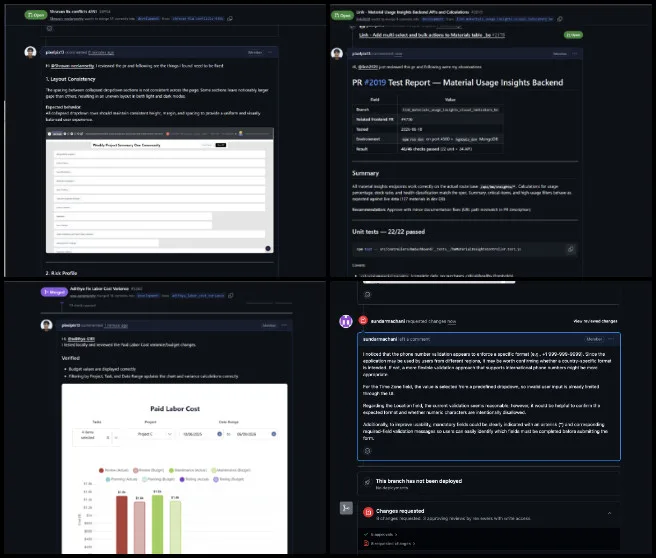Click sundarmachani's purple avatar

click(x=346, y=321)
